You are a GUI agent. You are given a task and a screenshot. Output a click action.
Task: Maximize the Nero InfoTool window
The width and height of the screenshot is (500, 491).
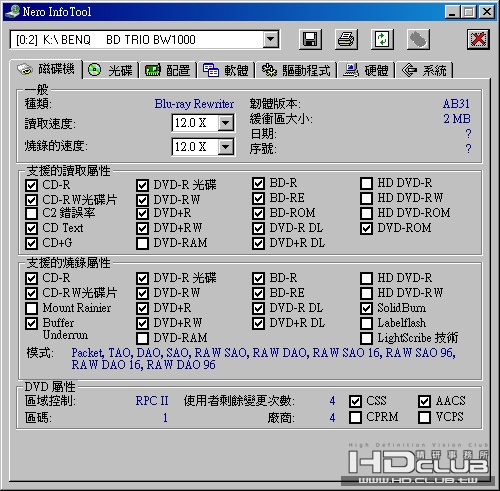(x=468, y=12)
